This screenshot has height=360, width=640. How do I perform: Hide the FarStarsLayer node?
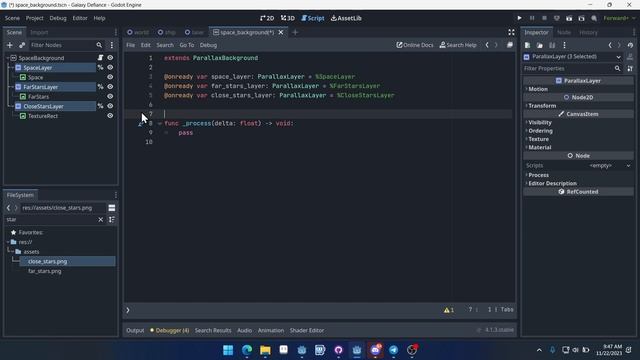click(110, 87)
